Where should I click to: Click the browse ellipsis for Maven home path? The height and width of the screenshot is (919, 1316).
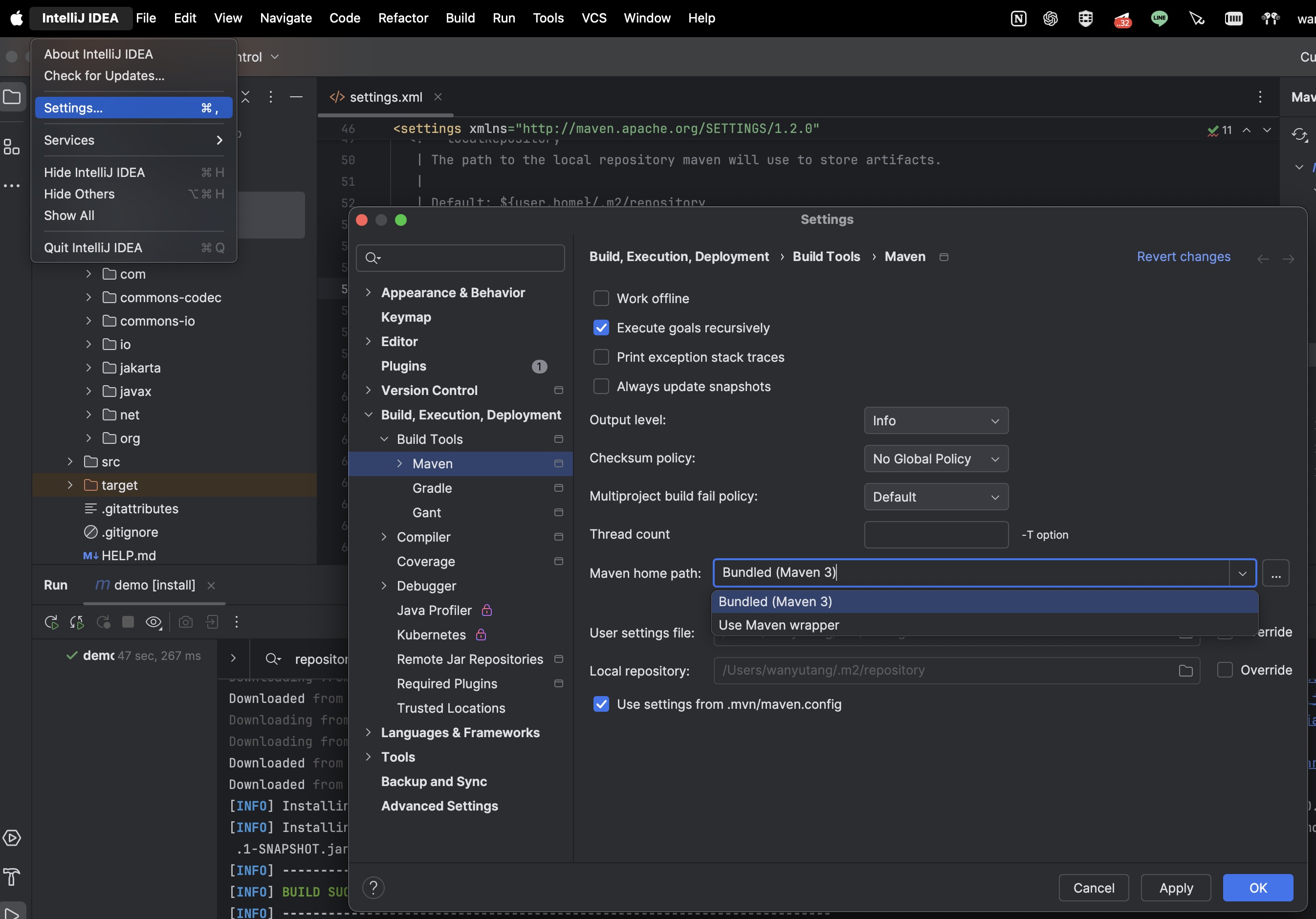pos(1276,573)
